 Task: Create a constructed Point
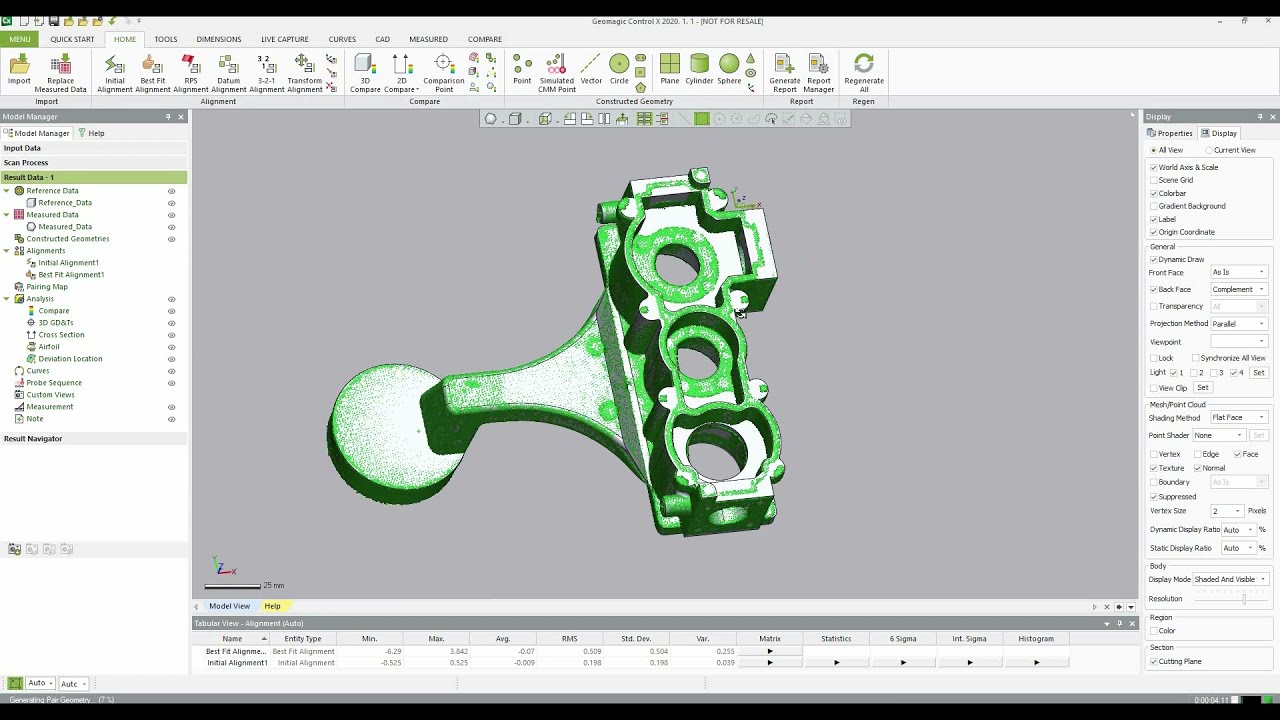(x=522, y=71)
